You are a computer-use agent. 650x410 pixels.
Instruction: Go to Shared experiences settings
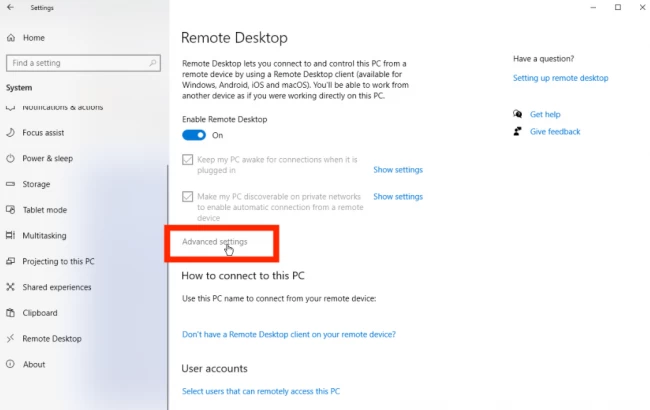(x=57, y=287)
